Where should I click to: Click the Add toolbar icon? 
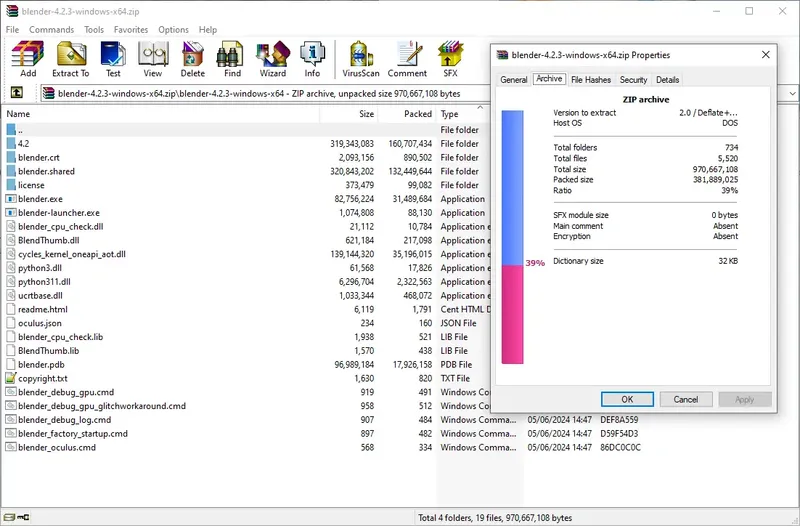click(x=28, y=54)
